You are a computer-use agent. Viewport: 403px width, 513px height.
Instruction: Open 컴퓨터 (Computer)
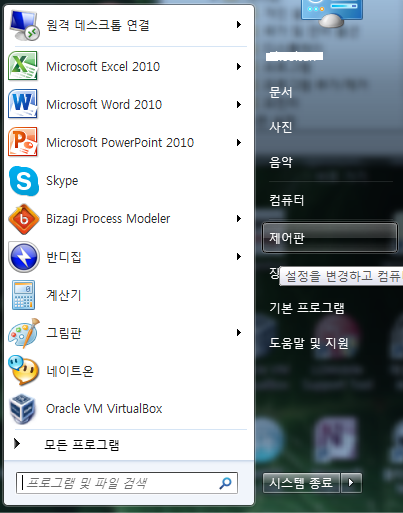point(287,200)
